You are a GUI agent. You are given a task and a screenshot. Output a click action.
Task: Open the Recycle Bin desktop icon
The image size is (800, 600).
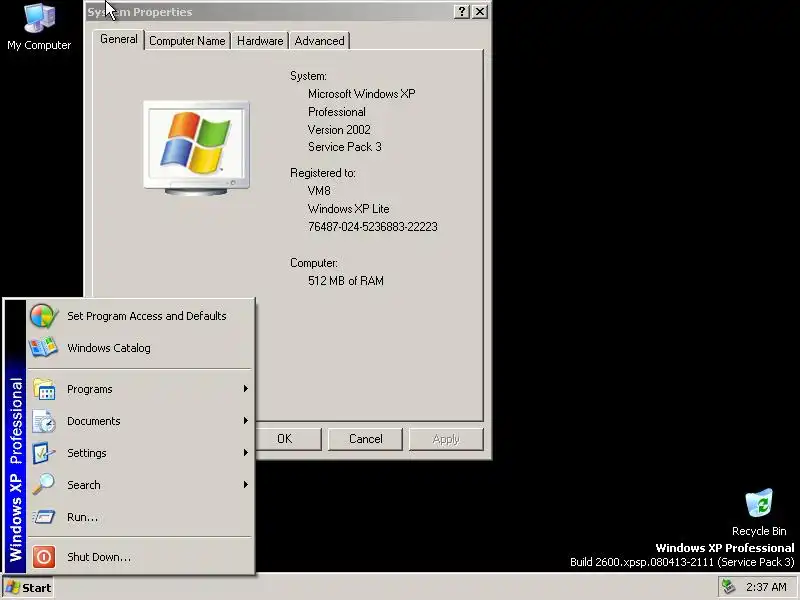pos(759,512)
